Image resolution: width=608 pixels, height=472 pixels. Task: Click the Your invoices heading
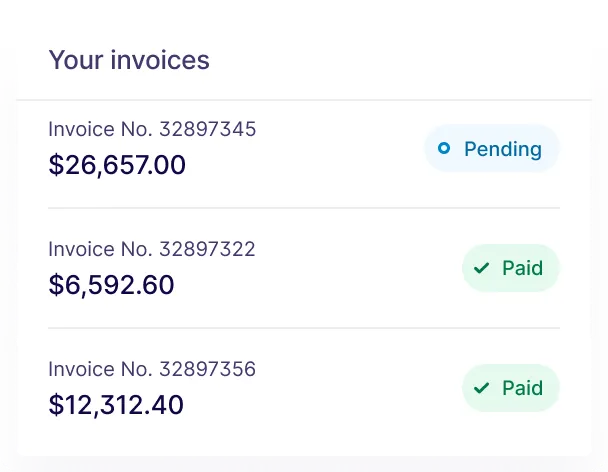(x=129, y=60)
